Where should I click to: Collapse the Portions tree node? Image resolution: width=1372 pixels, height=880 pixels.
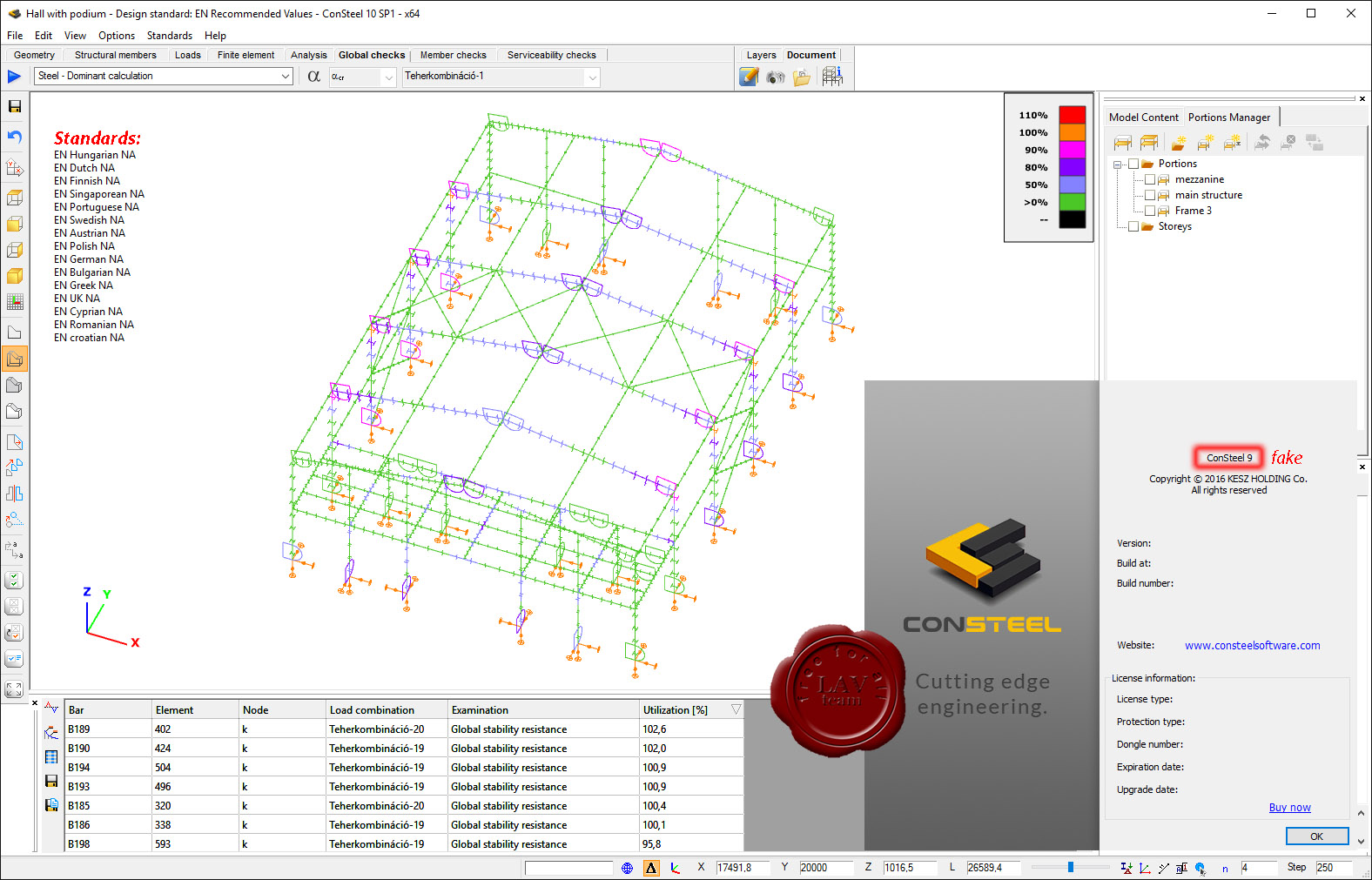coord(1117,164)
